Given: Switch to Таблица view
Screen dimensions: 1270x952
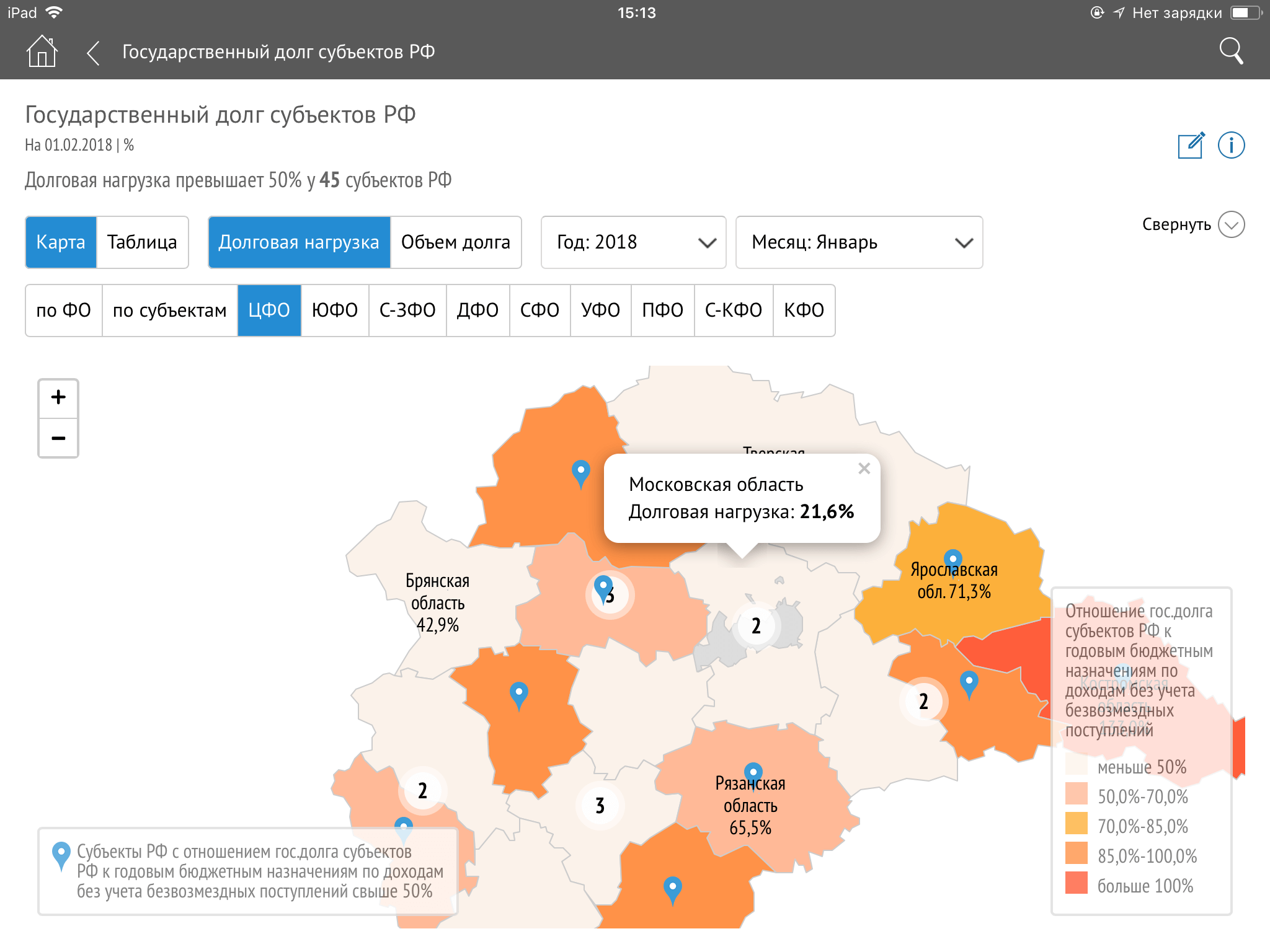Looking at the screenshot, I should [142, 242].
